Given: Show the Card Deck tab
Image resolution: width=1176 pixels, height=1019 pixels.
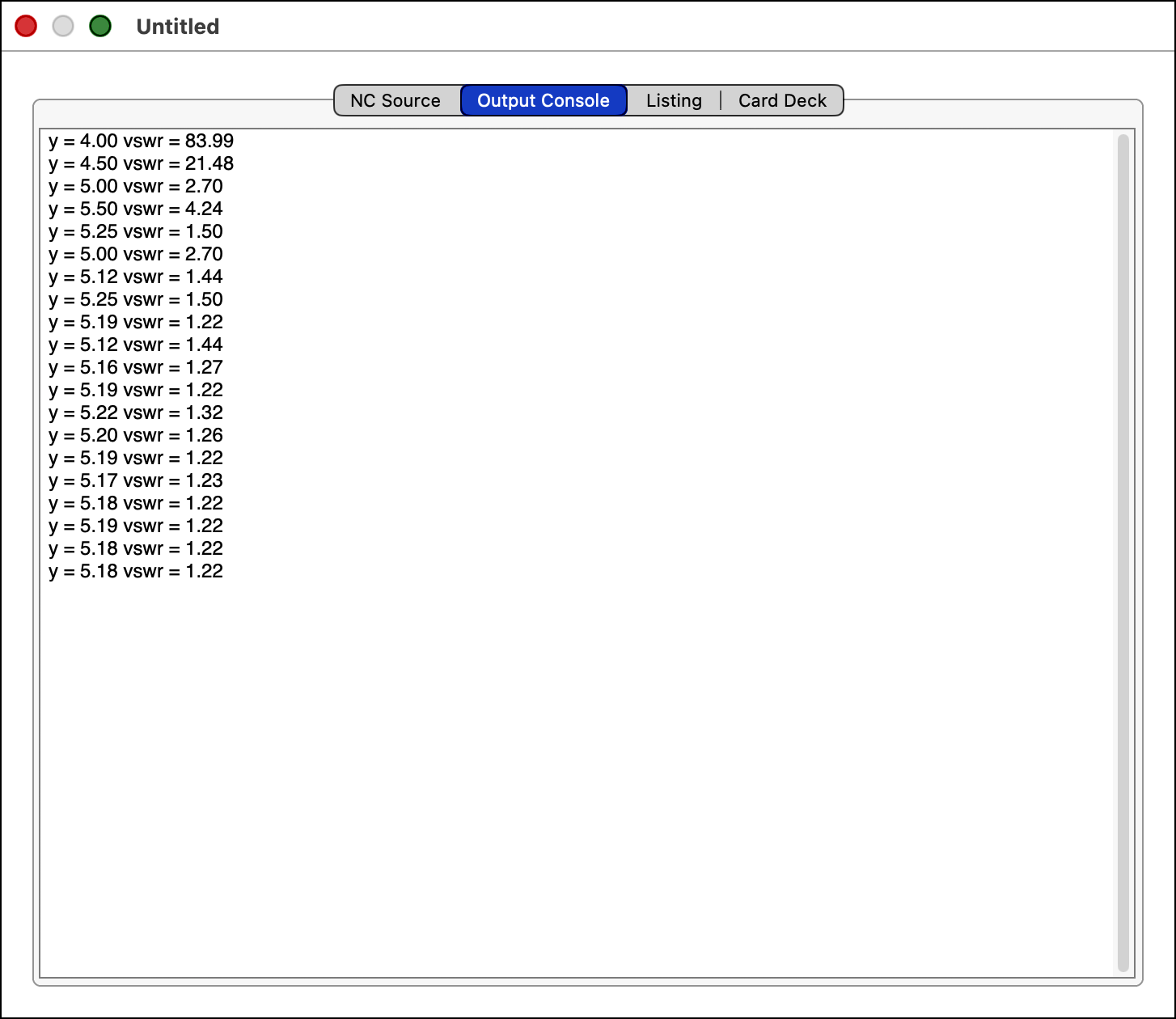Looking at the screenshot, I should click(x=781, y=101).
